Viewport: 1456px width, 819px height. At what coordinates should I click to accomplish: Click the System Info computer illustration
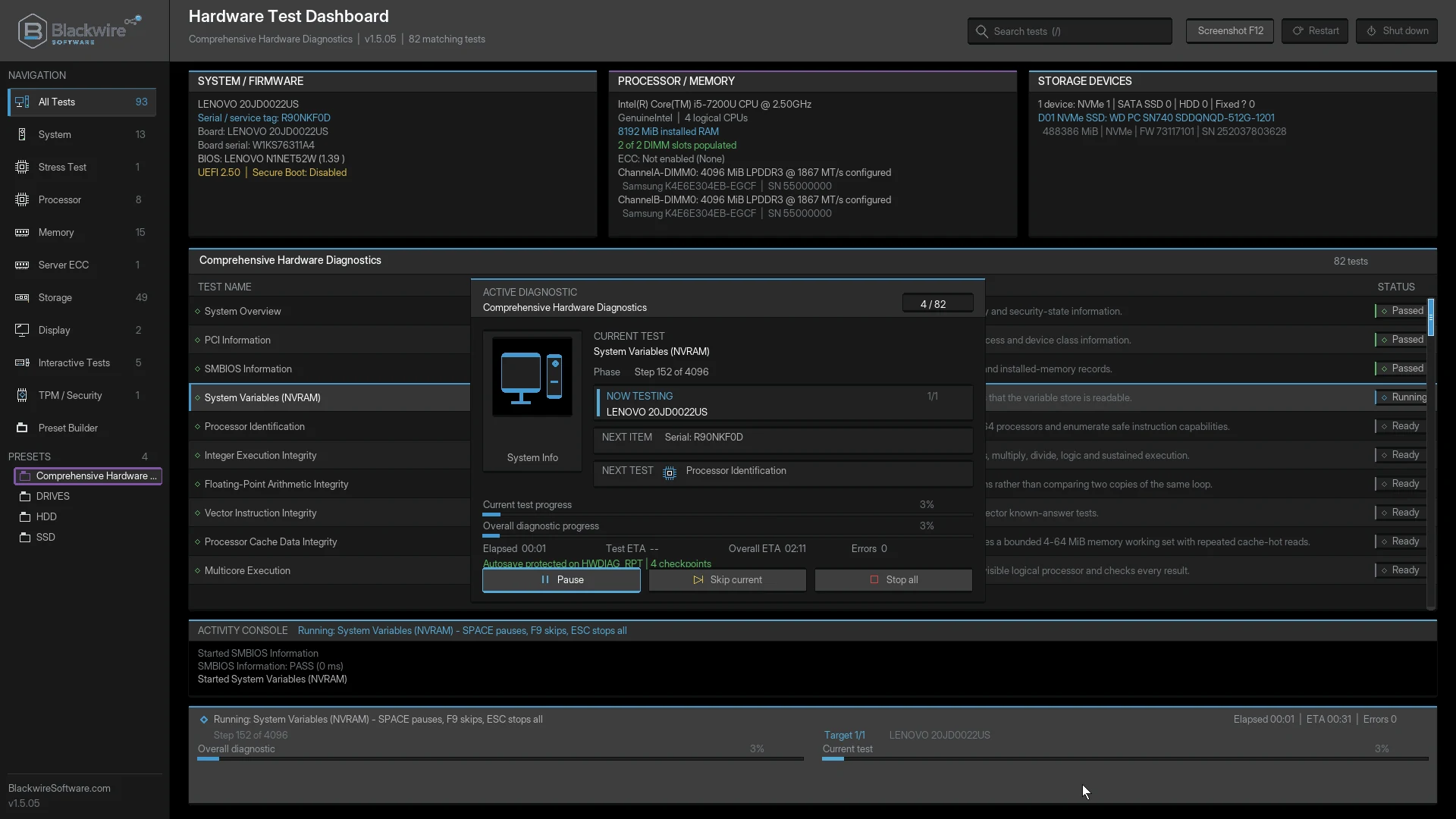[532, 377]
